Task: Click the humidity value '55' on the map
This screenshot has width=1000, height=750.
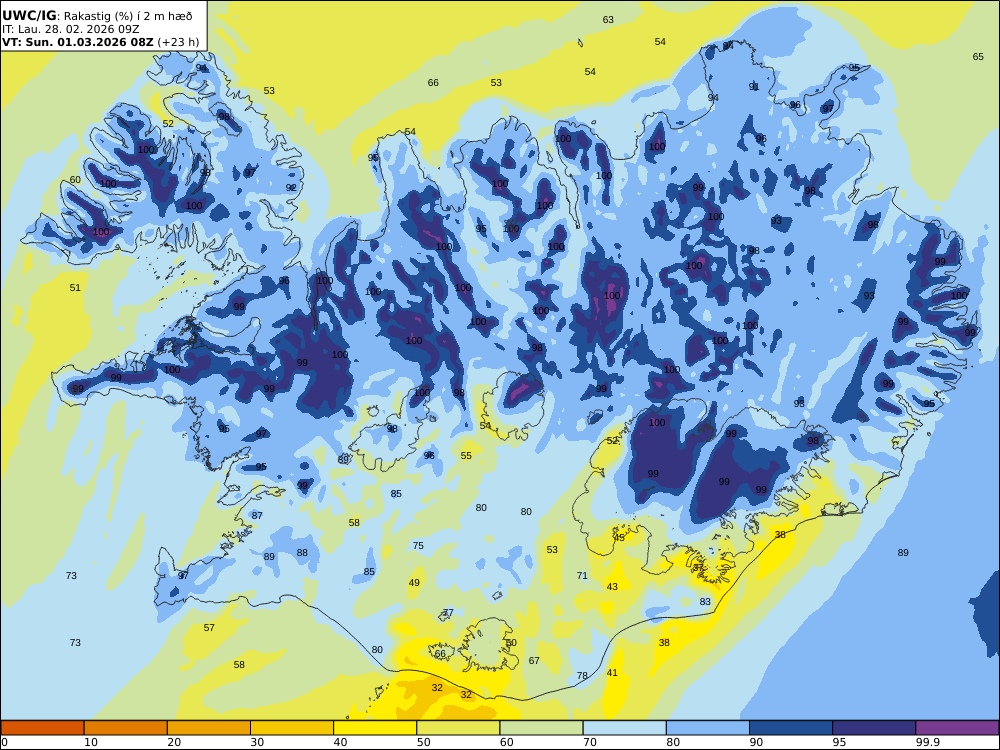Action: tap(466, 455)
